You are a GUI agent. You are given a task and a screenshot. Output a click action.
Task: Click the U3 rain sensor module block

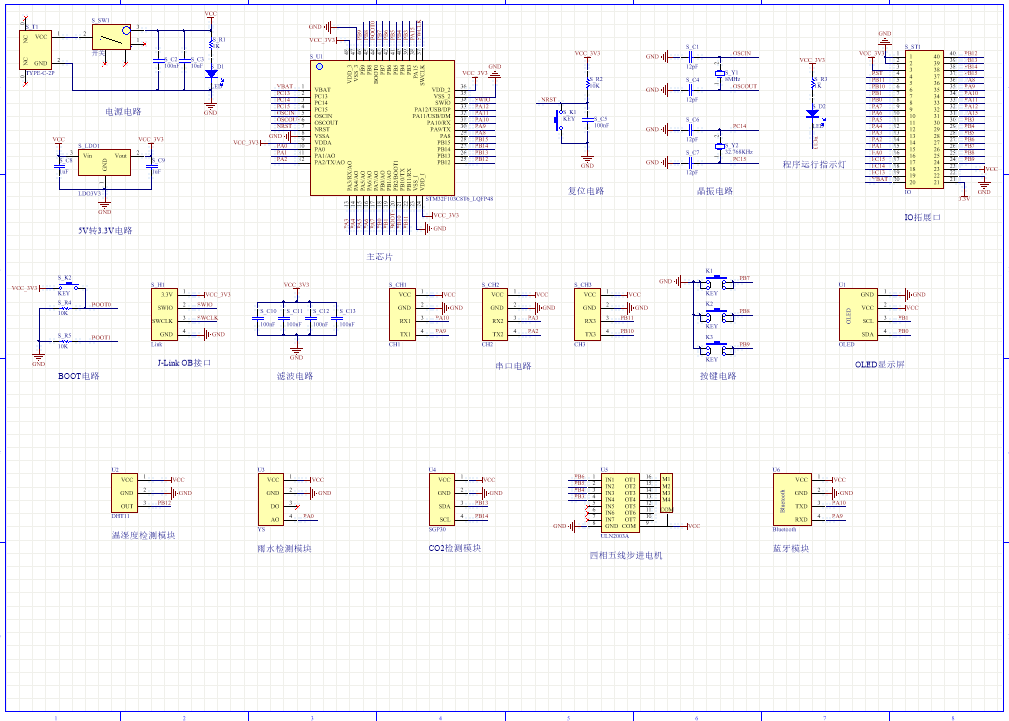273,499
